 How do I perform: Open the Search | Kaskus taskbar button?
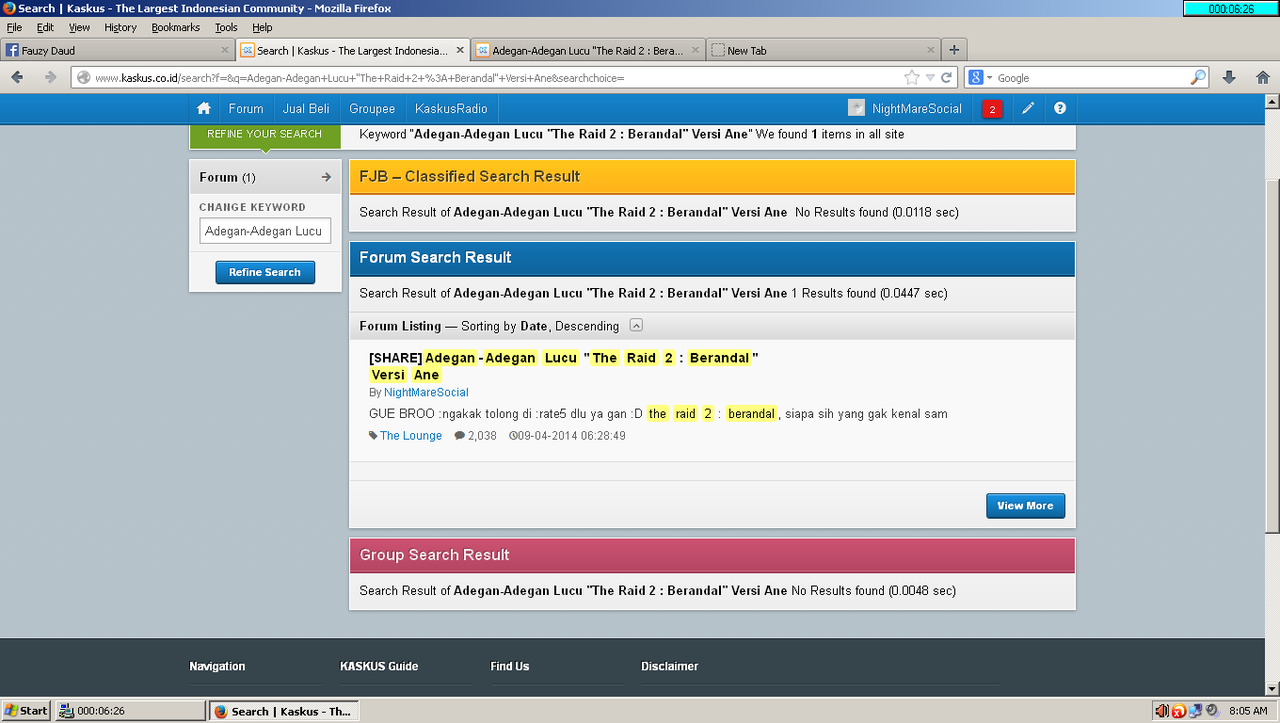point(284,711)
